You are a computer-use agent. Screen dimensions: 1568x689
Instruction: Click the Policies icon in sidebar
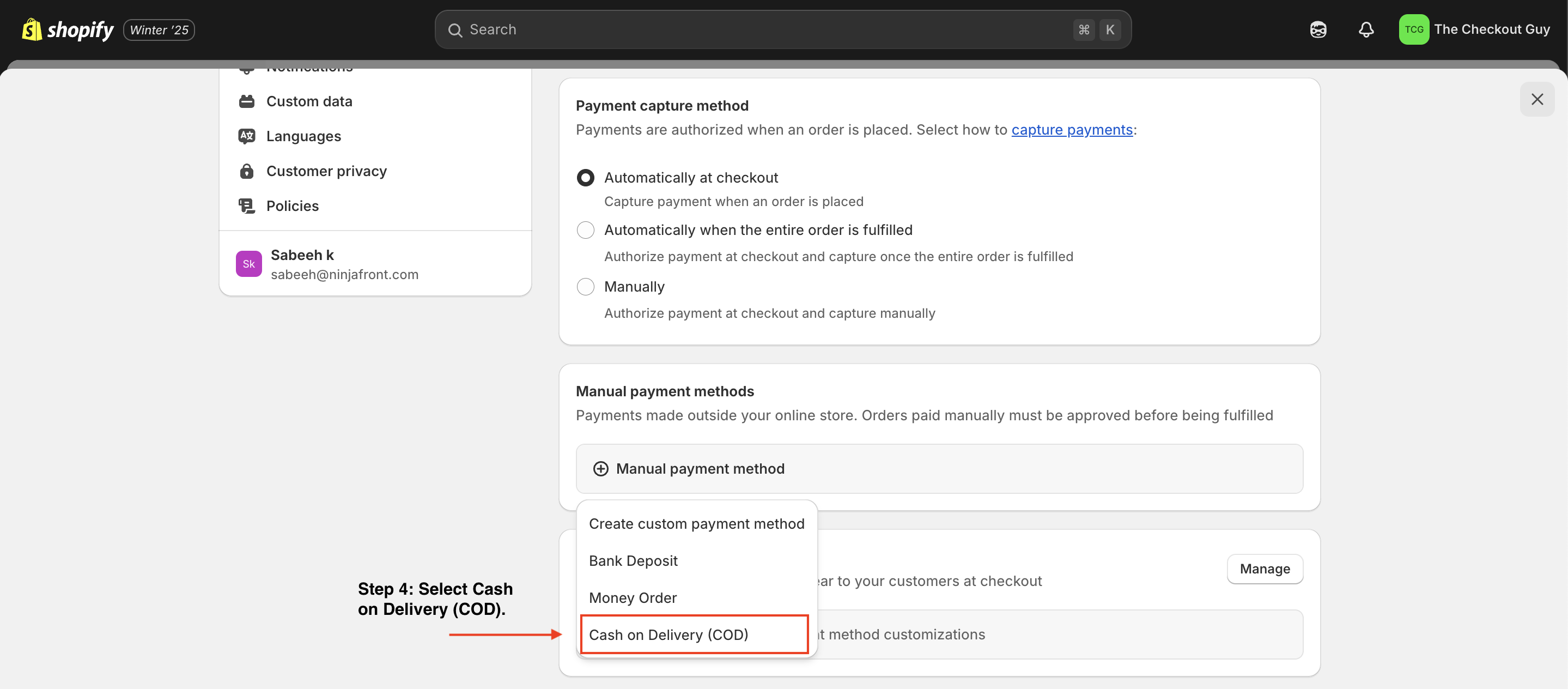point(246,206)
